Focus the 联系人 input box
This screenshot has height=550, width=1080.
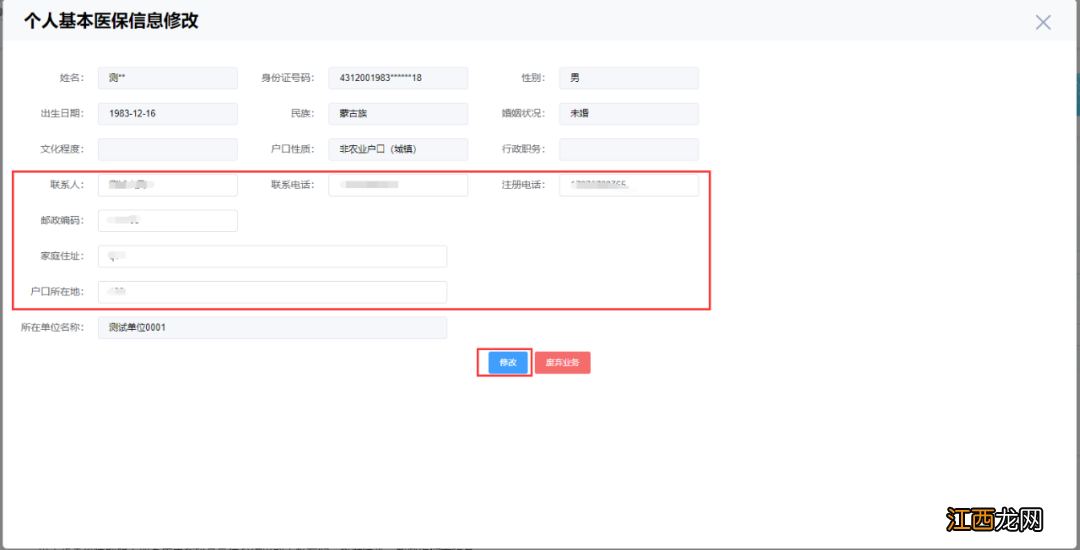point(168,185)
